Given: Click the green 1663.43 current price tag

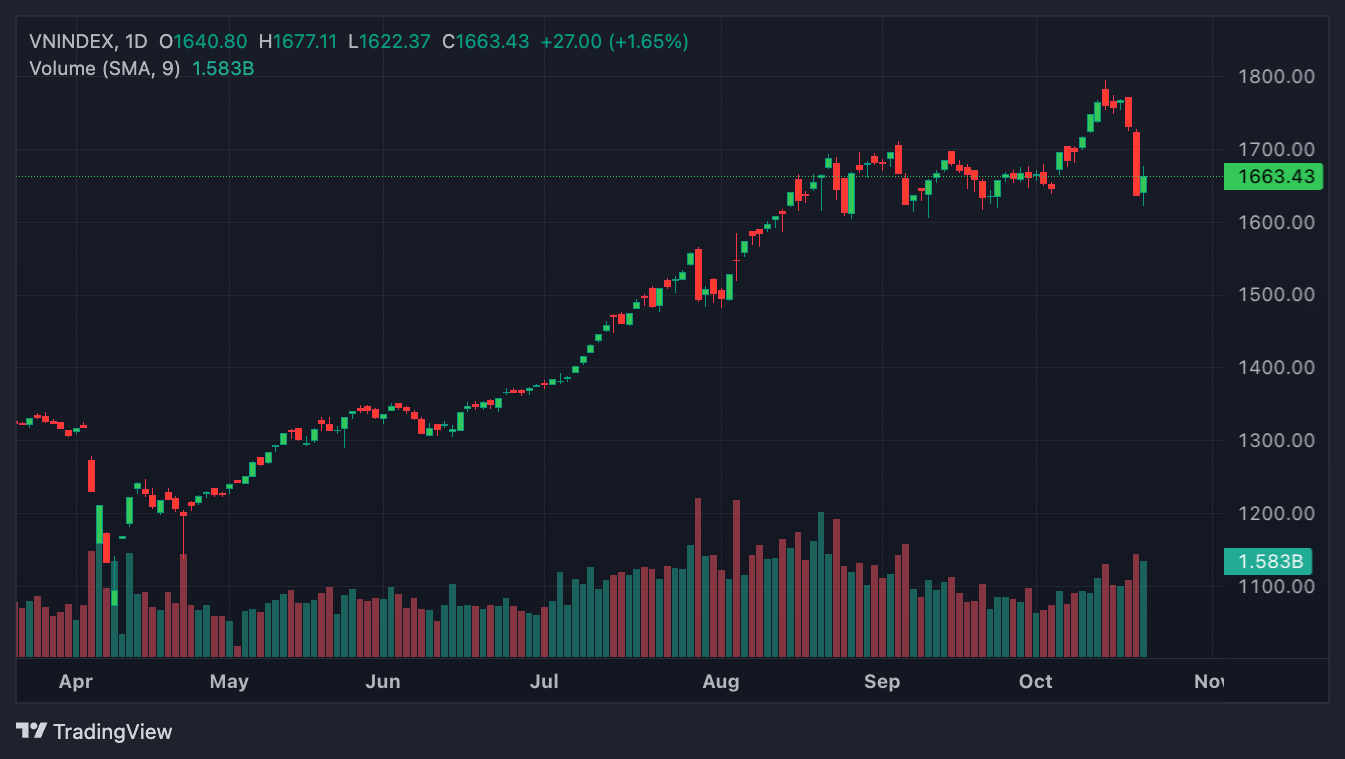Looking at the screenshot, I should [1273, 177].
